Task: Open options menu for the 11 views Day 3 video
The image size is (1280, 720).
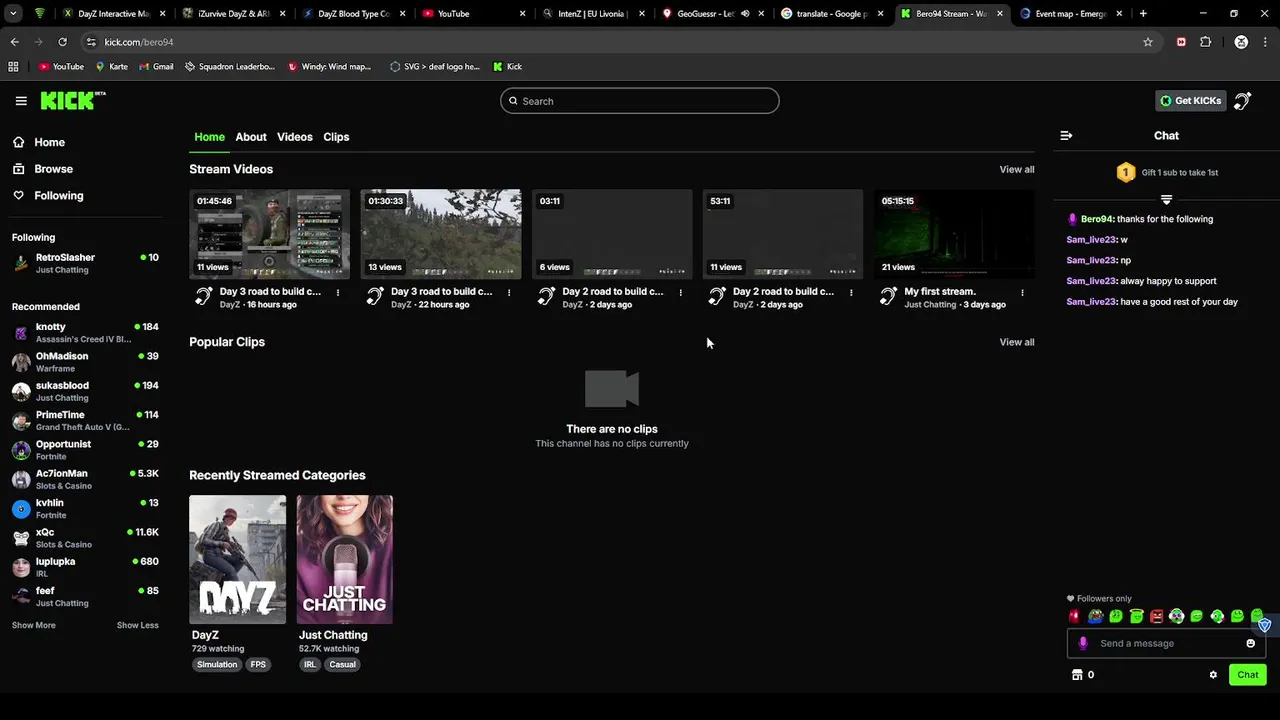Action: point(338,293)
